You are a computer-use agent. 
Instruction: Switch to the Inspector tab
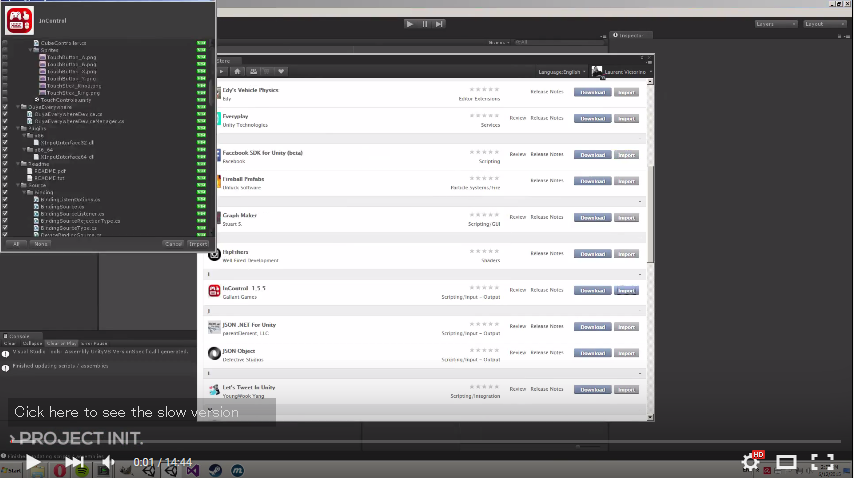click(x=630, y=35)
